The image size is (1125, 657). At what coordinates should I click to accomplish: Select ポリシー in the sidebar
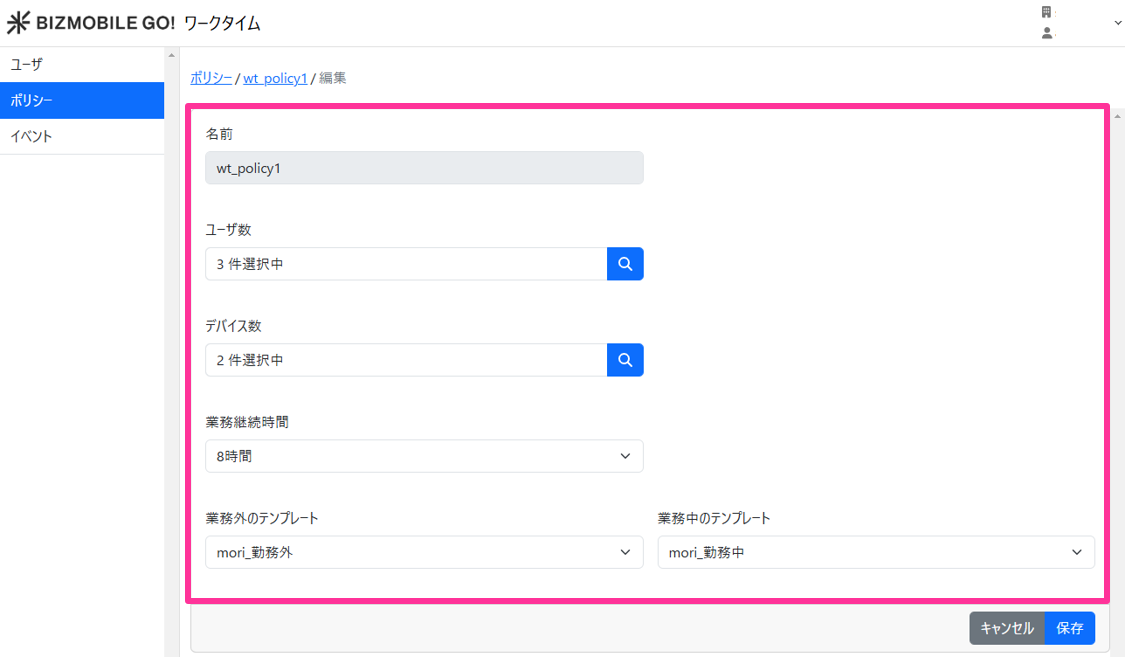[x=82, y=100]
